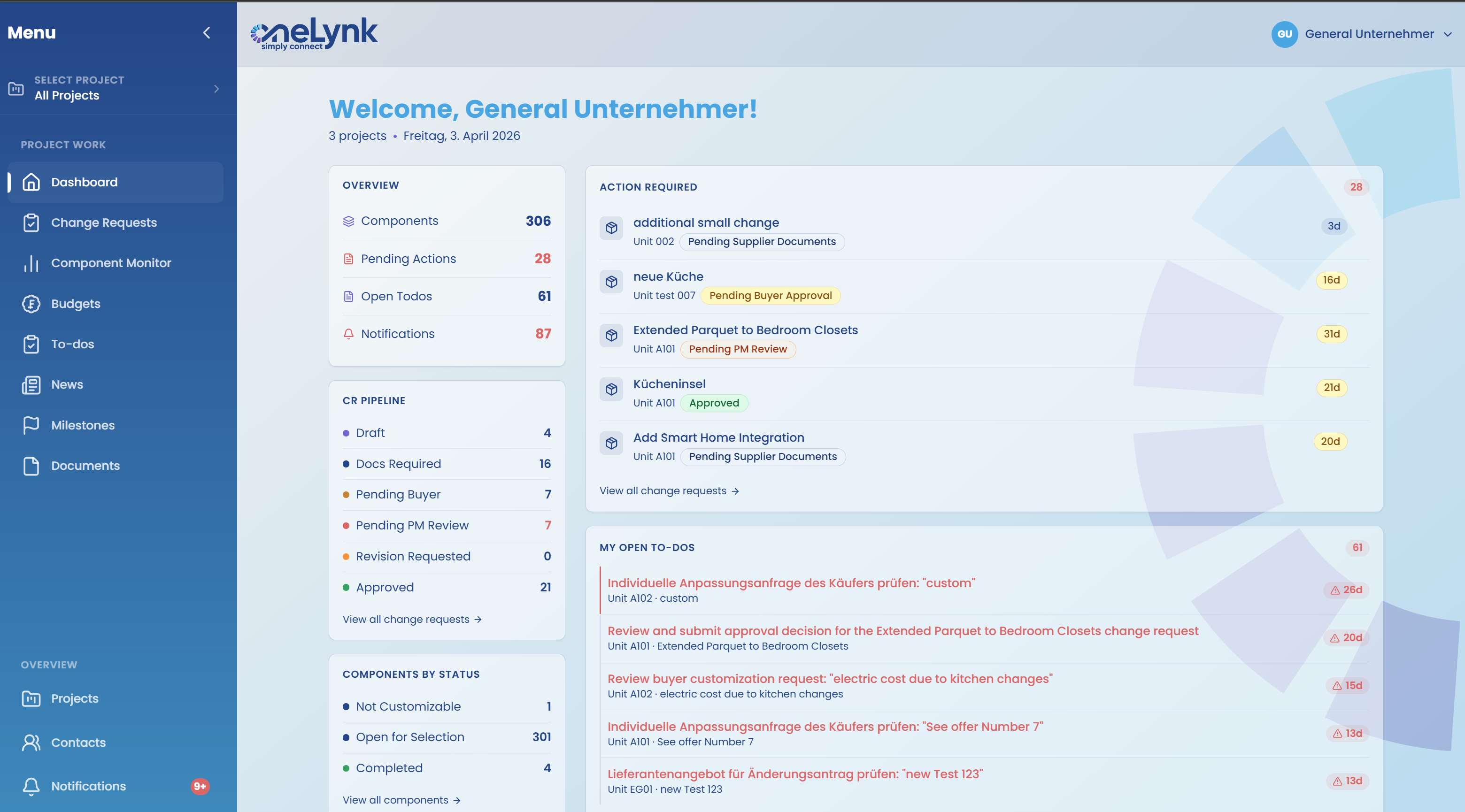1465x812 pixels.
Task: Click the Dashboard home icon
Action: (x=31, y=182)
